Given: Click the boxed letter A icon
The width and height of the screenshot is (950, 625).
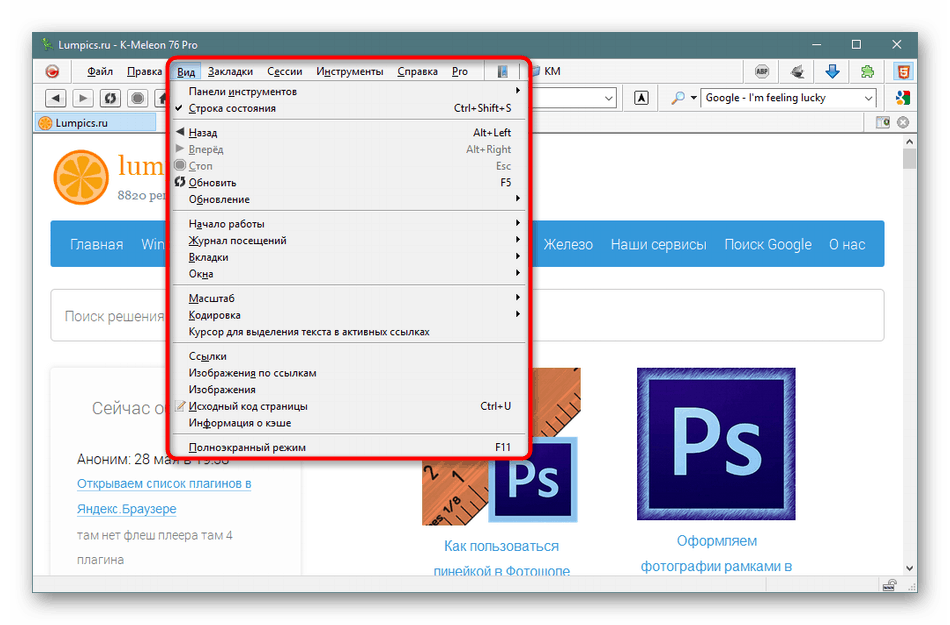Looking at the screenshot, I should tap(641, 98).
